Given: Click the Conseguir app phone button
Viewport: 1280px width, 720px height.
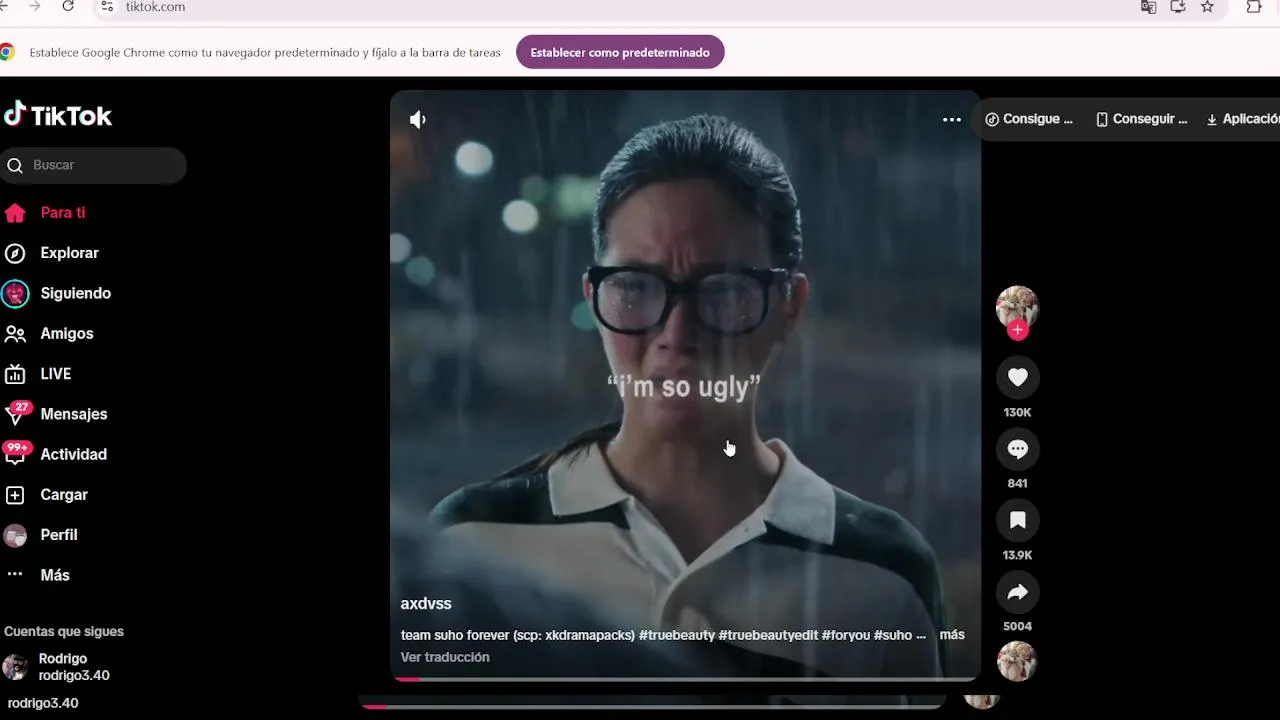Looking at the screenshot, I should point(1142,119).
